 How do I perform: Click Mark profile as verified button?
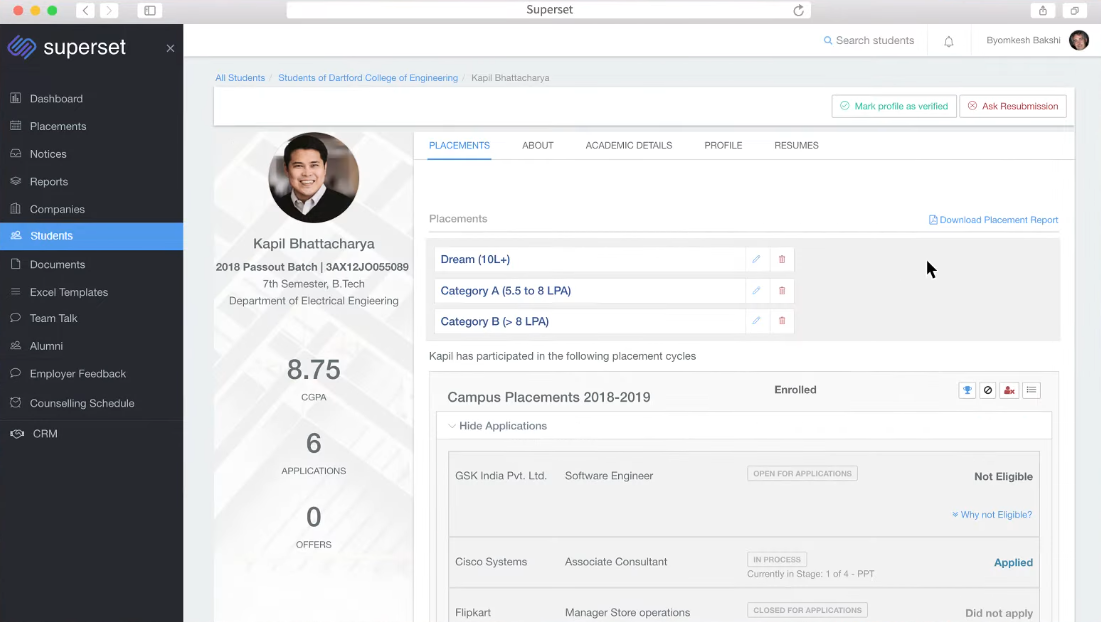point(894,106)
